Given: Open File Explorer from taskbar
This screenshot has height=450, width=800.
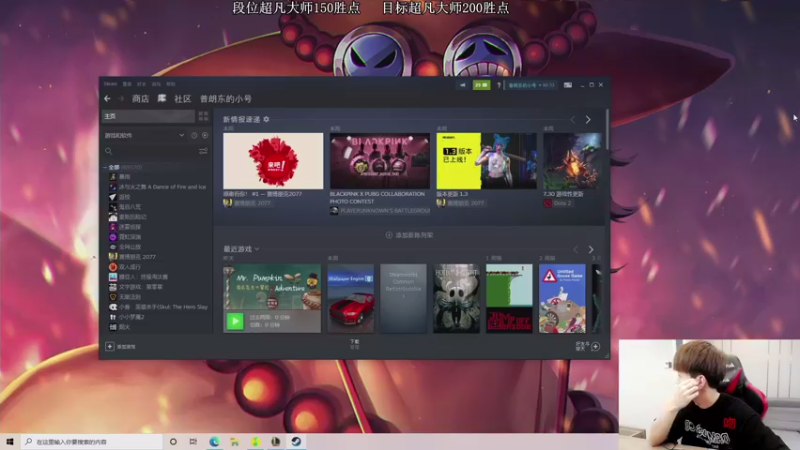Looking at the screenshot, I should pyautogui.click(x=235, y=442).
